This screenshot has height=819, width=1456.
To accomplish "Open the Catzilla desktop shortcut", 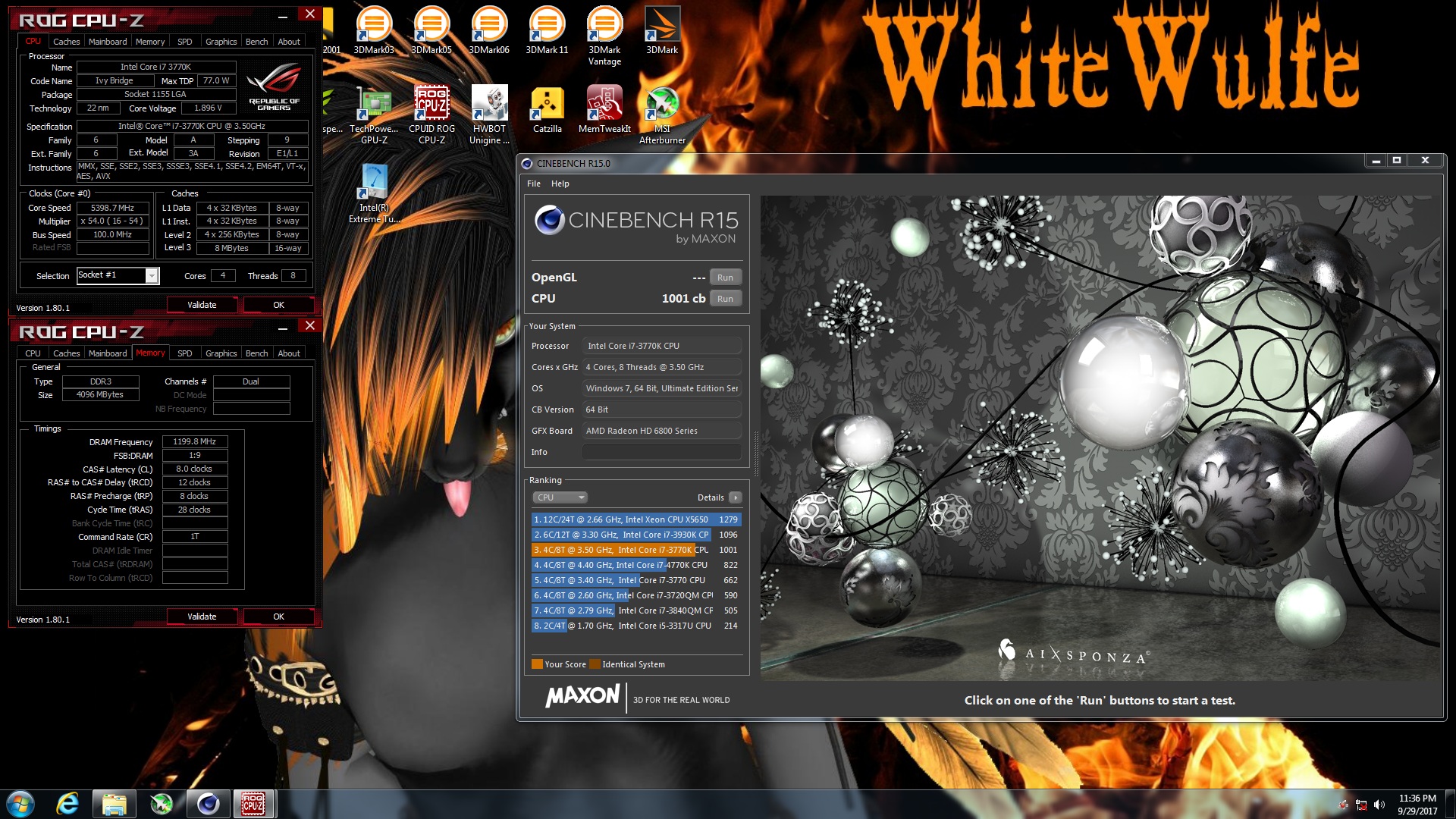I will coord(547,110).
